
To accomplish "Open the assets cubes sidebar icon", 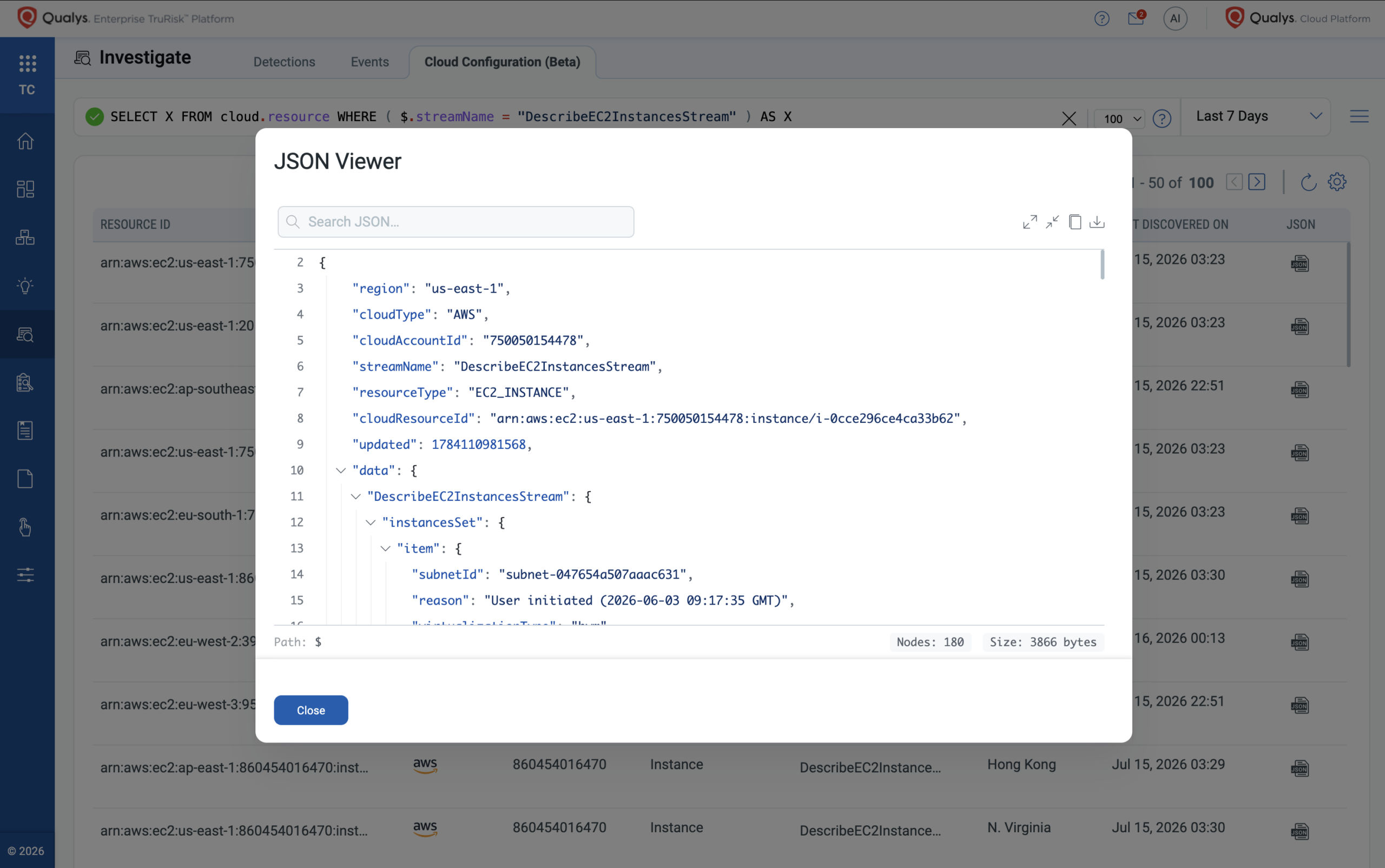I will coord(25,237).
